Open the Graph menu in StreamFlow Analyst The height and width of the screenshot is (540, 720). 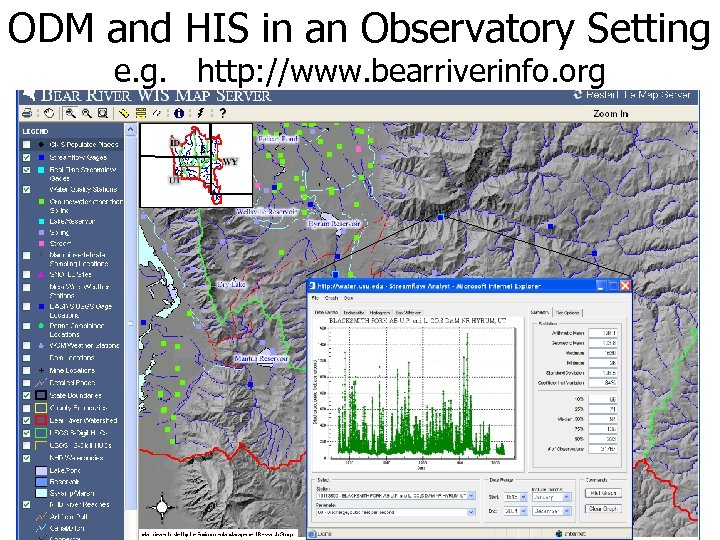click(x=332, y=298)
